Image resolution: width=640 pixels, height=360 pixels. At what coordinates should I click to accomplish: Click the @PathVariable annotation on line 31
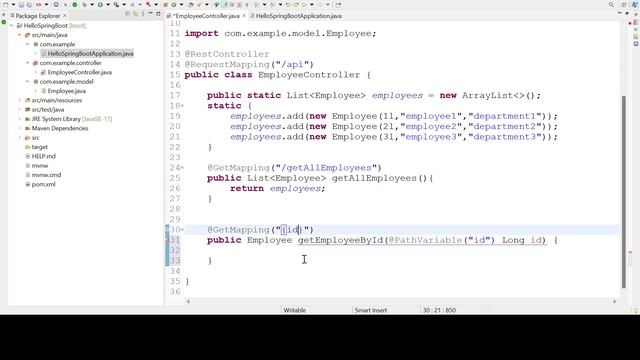coord(424,240)
